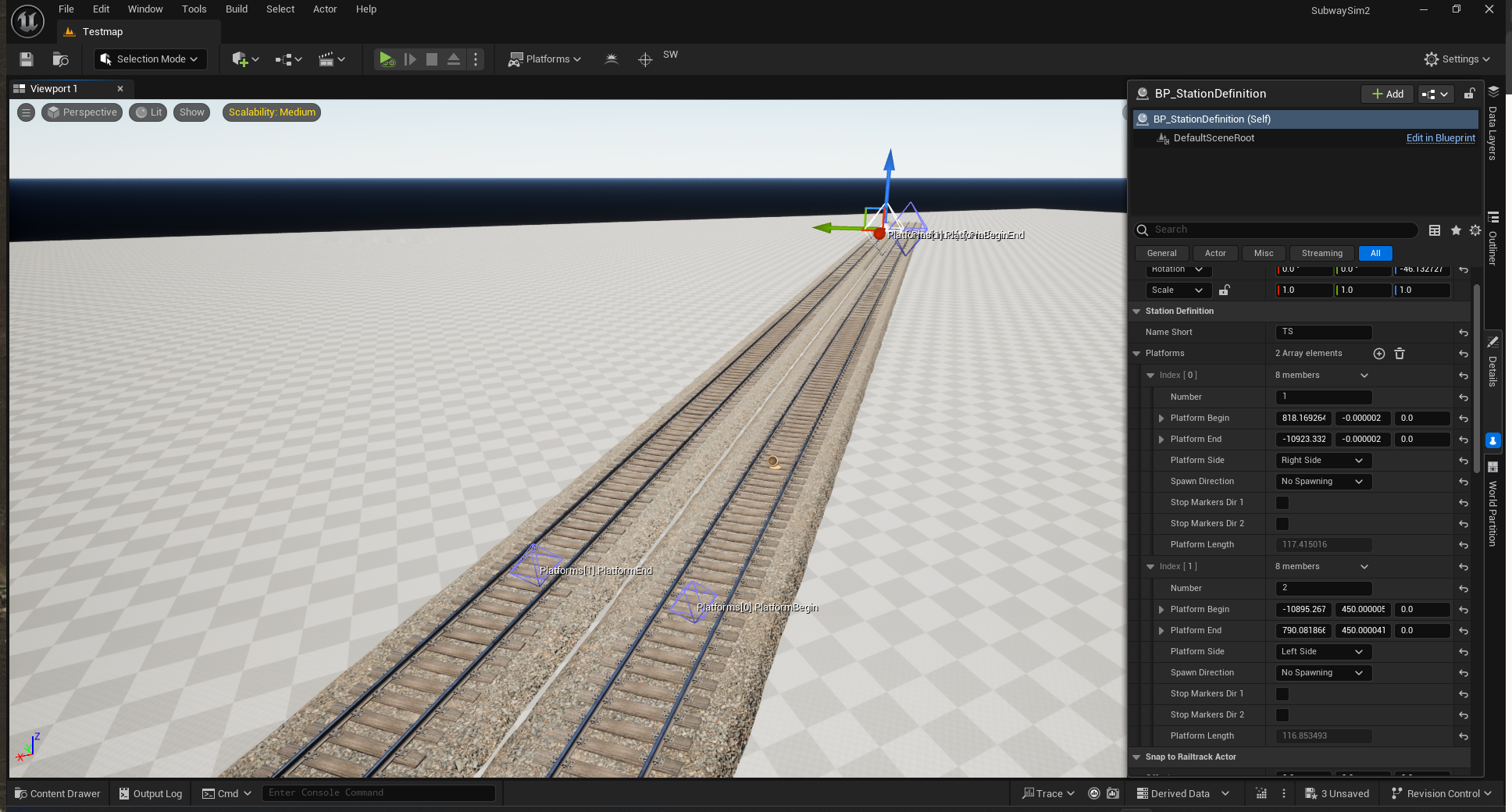This screenshot has width=1512, height=812.
Task: Save the current level with the disk icon
Action: (27, 59)
